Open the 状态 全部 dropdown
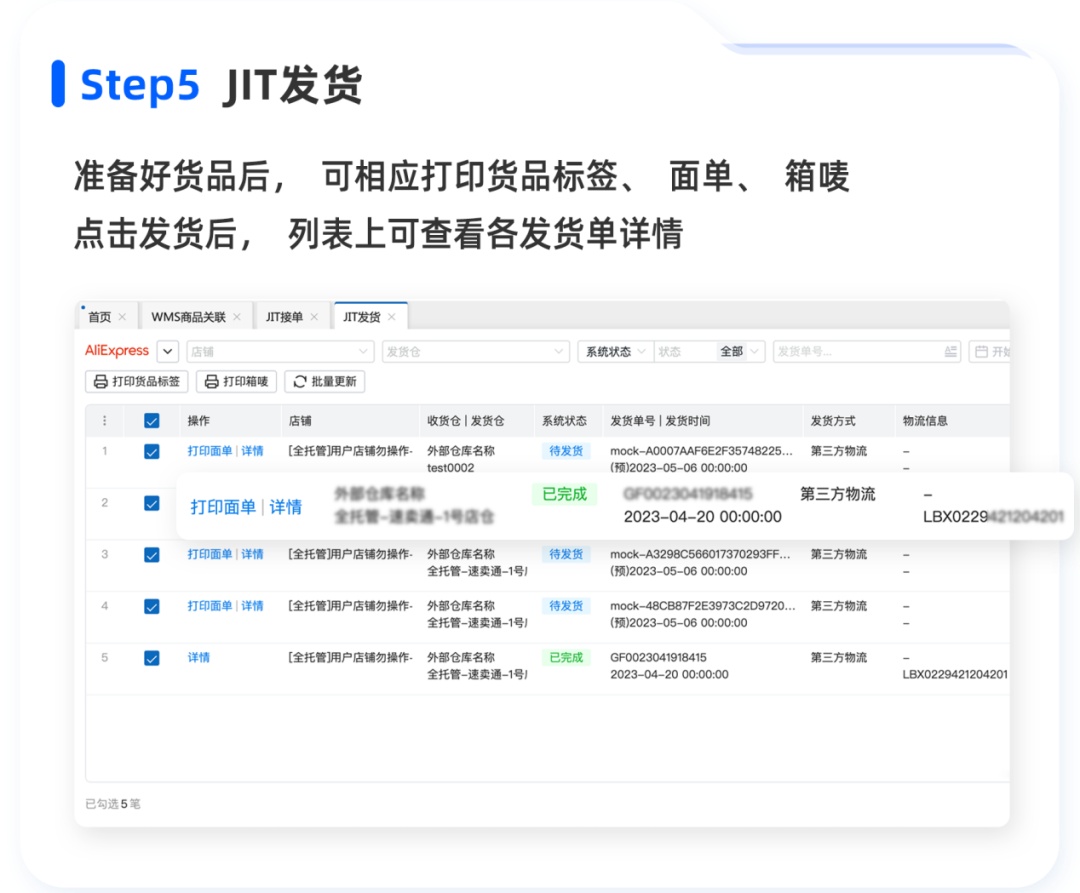The image size is (1080, 893). tap(709, 352)
